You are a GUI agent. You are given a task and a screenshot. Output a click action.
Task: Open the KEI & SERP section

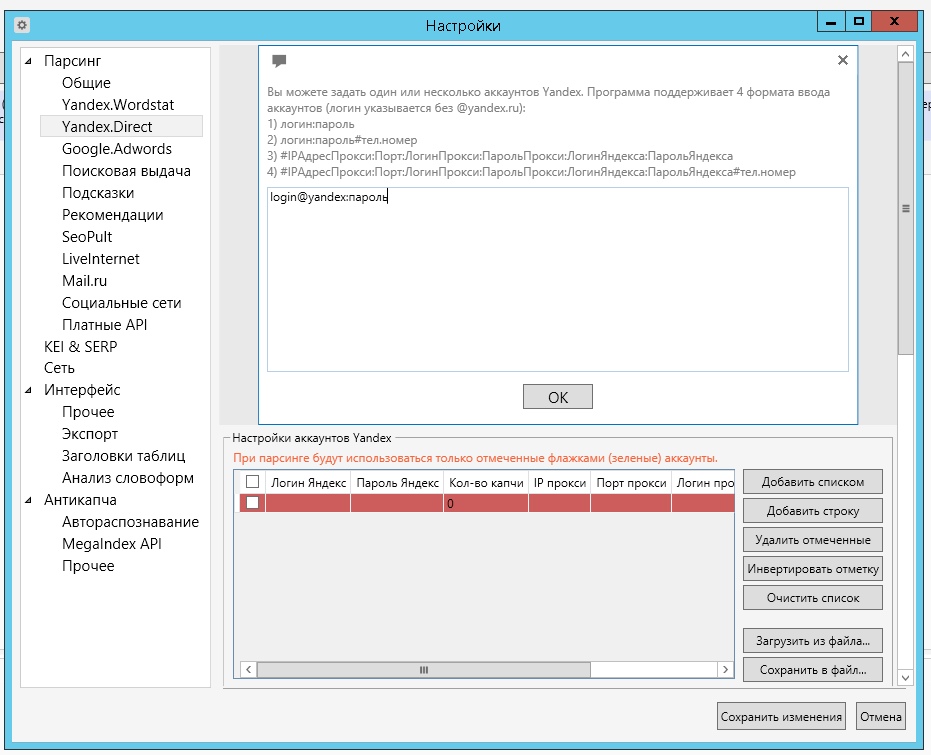coord(80,346)
